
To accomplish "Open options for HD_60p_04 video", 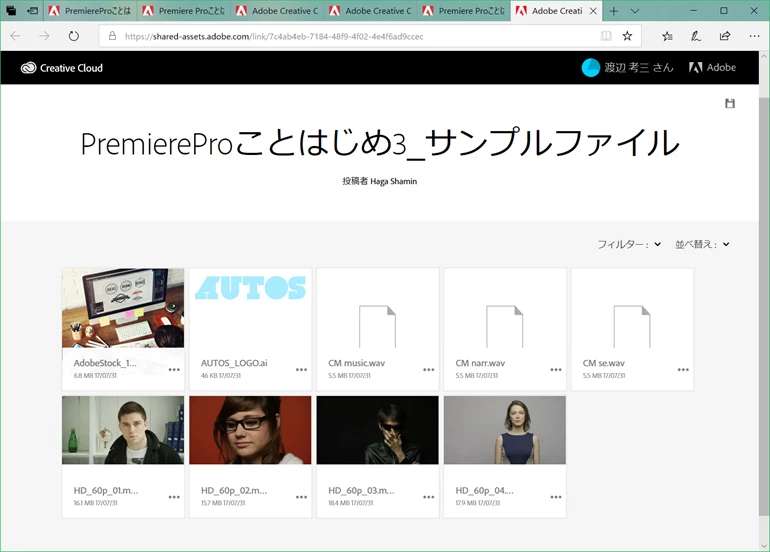I will (x=556, y=497).
